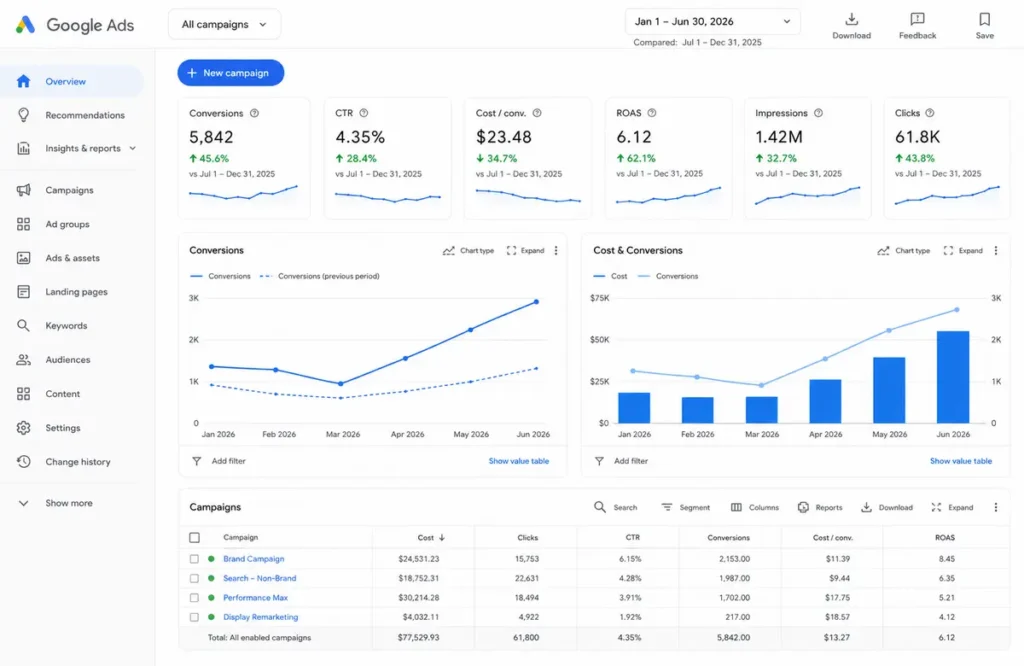Open Audiences in the sidebar

tap(54, 360)
